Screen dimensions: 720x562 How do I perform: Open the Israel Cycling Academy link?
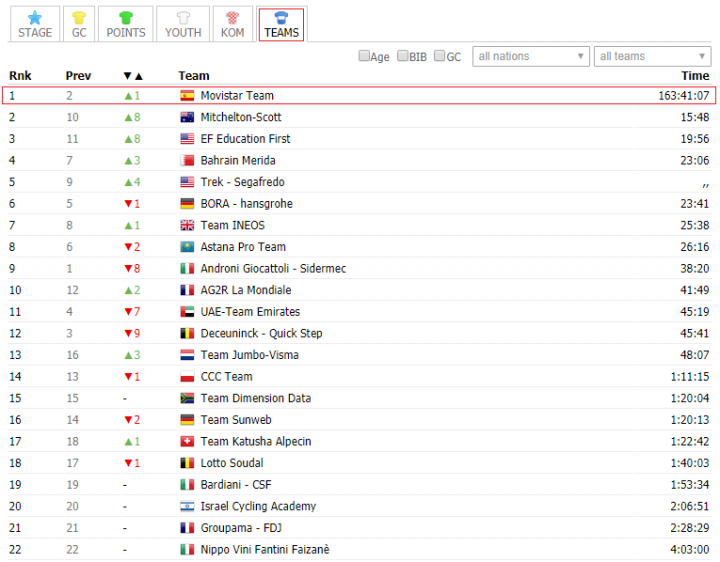coord(258,506)
